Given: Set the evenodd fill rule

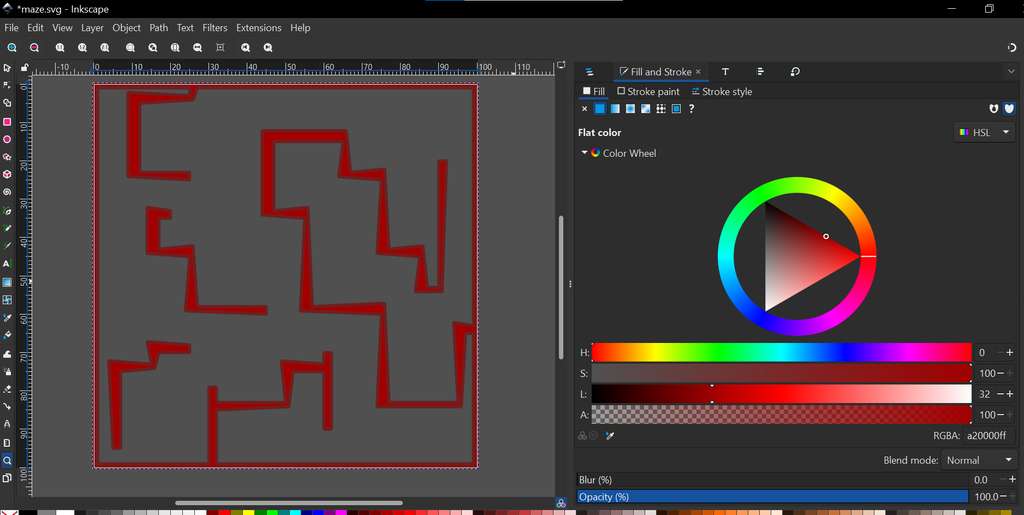Looking at the screenshot, I should point(993,109).
